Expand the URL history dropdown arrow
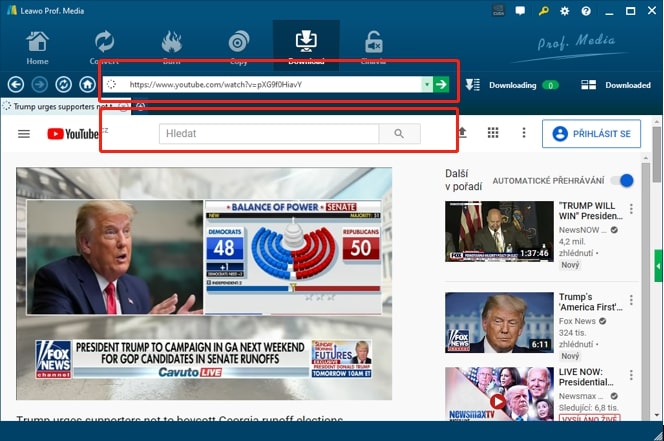 coord(427,85)
